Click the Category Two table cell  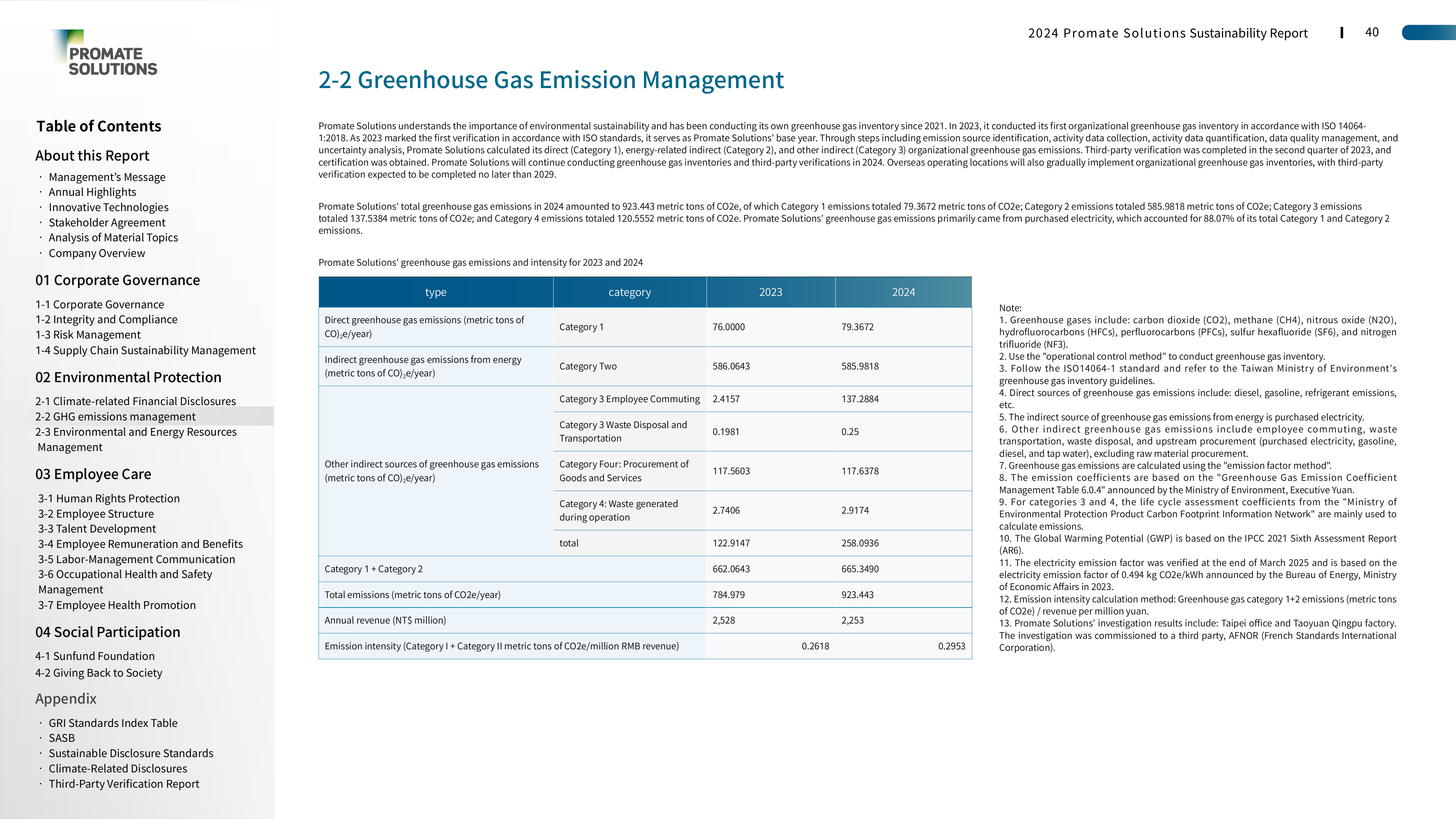(x=630, y=366)
